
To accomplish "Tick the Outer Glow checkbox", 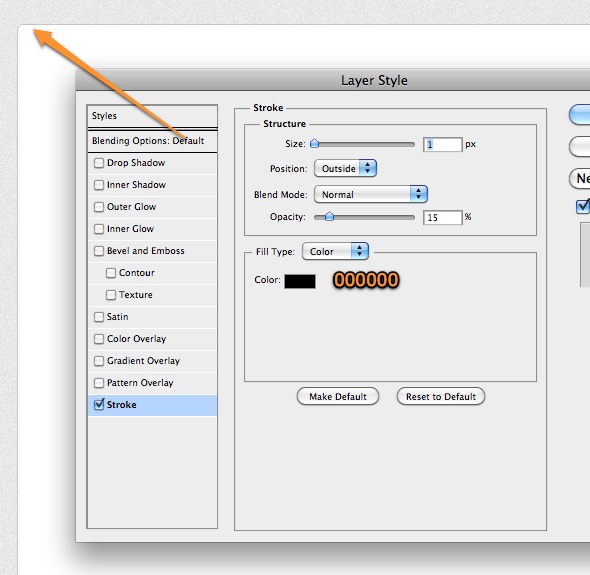I will point(99,207).
